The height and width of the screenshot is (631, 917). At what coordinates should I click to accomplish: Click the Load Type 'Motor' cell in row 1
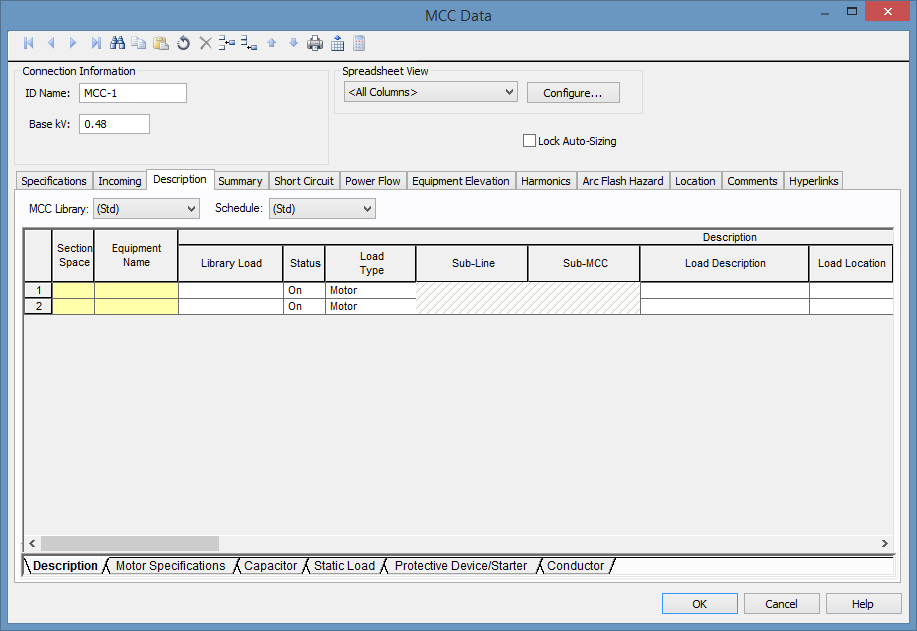coord(371,290)
